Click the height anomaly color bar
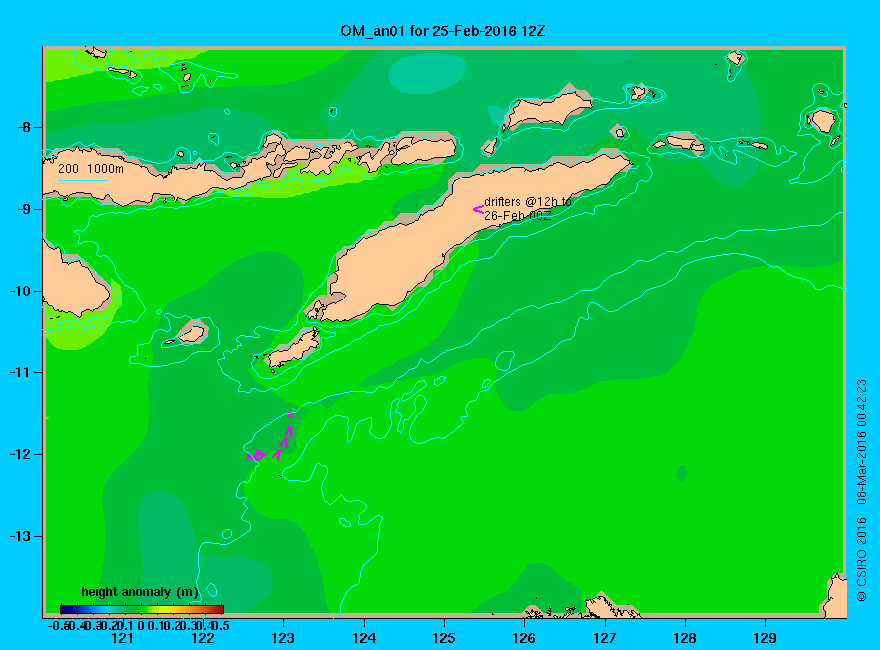The image size is (880, 650). (x=142, y=609)
